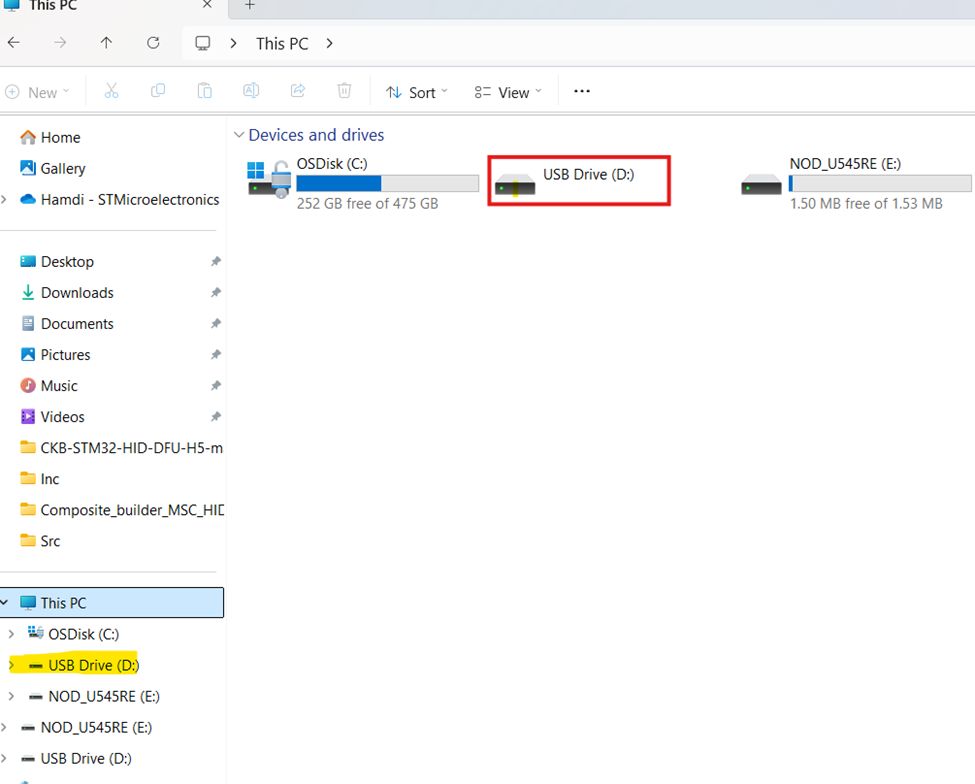The height and width of the screenshot is (784, 975).
Task: Expand the chevron after This PC in the path
Action: 330,44
